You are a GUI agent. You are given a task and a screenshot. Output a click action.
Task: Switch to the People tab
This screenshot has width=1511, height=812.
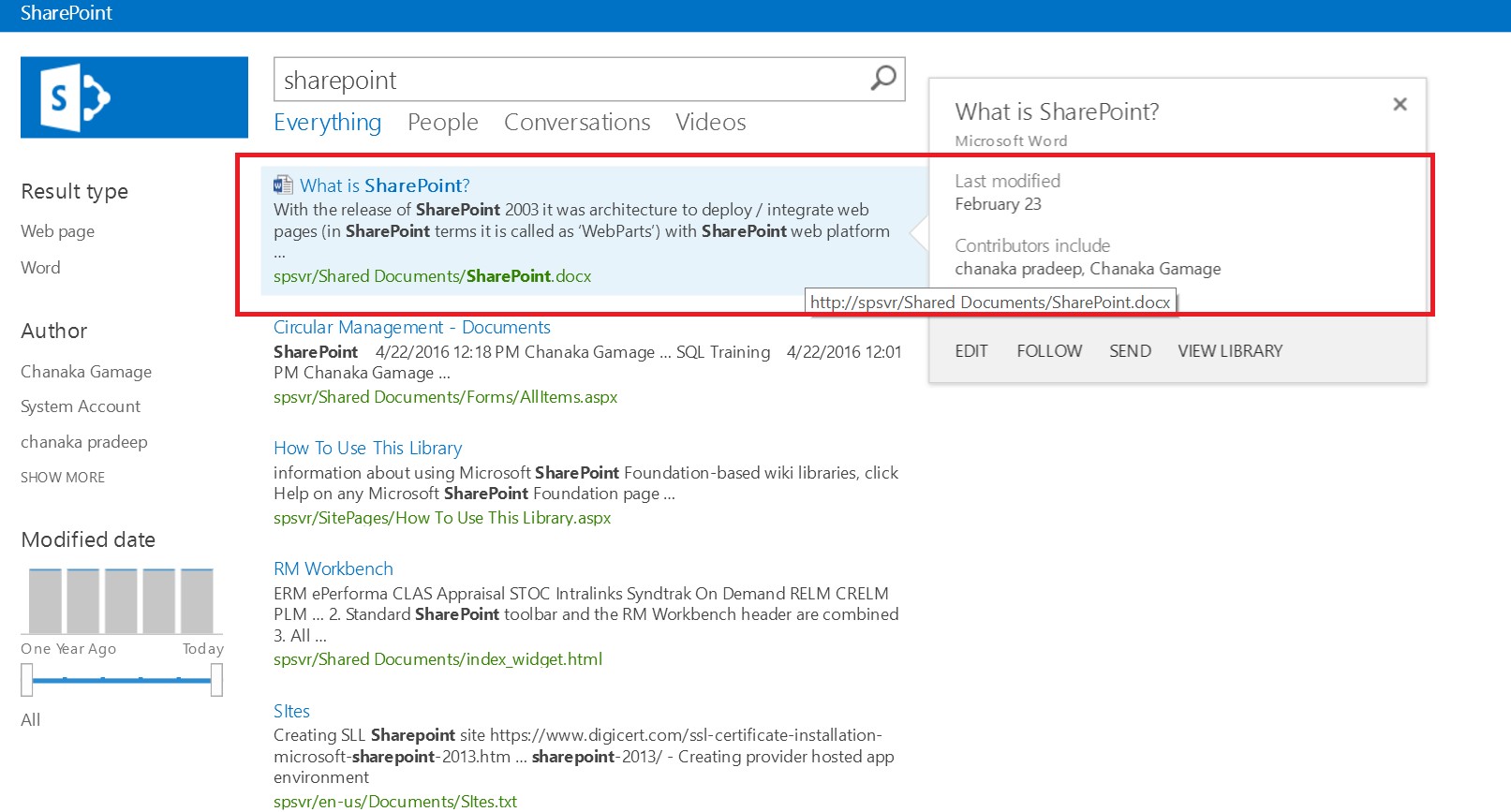pos(443,123)
